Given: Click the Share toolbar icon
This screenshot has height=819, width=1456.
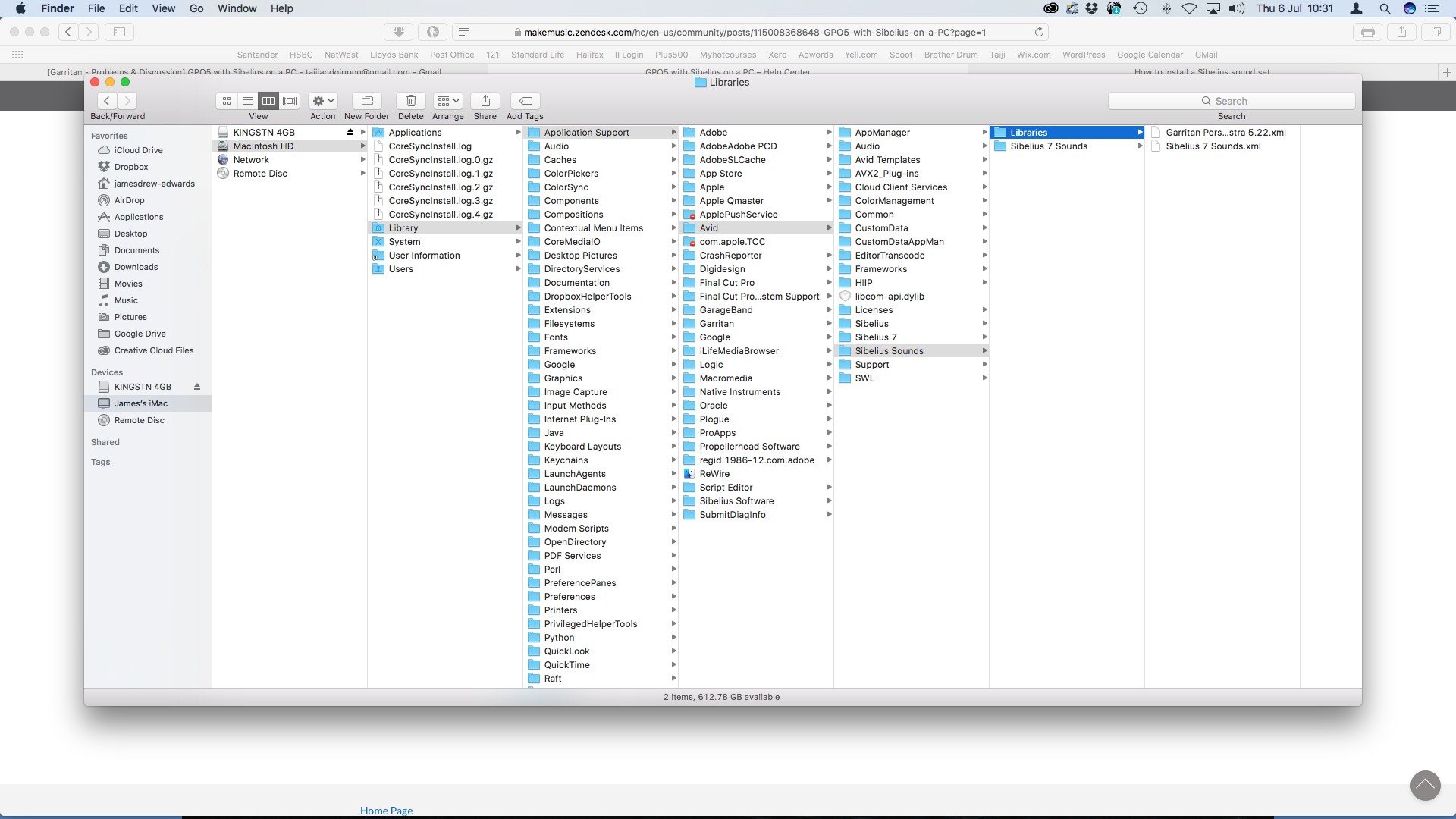Looking at the screenshot, I should pos(485,101).
